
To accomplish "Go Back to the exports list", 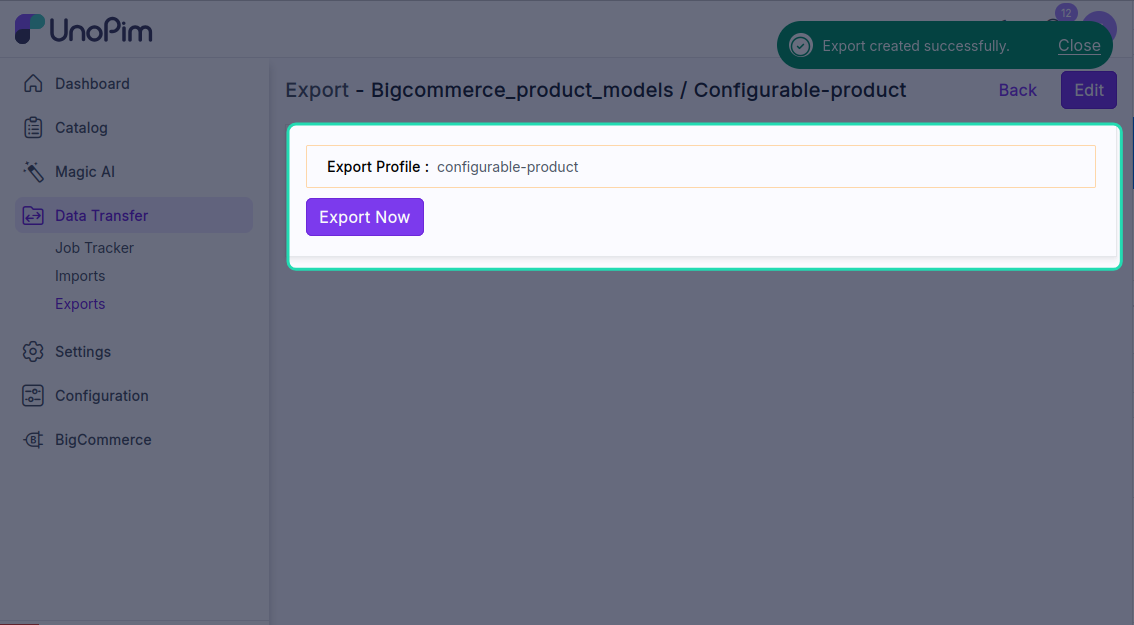I will [x=1018, y=90].
